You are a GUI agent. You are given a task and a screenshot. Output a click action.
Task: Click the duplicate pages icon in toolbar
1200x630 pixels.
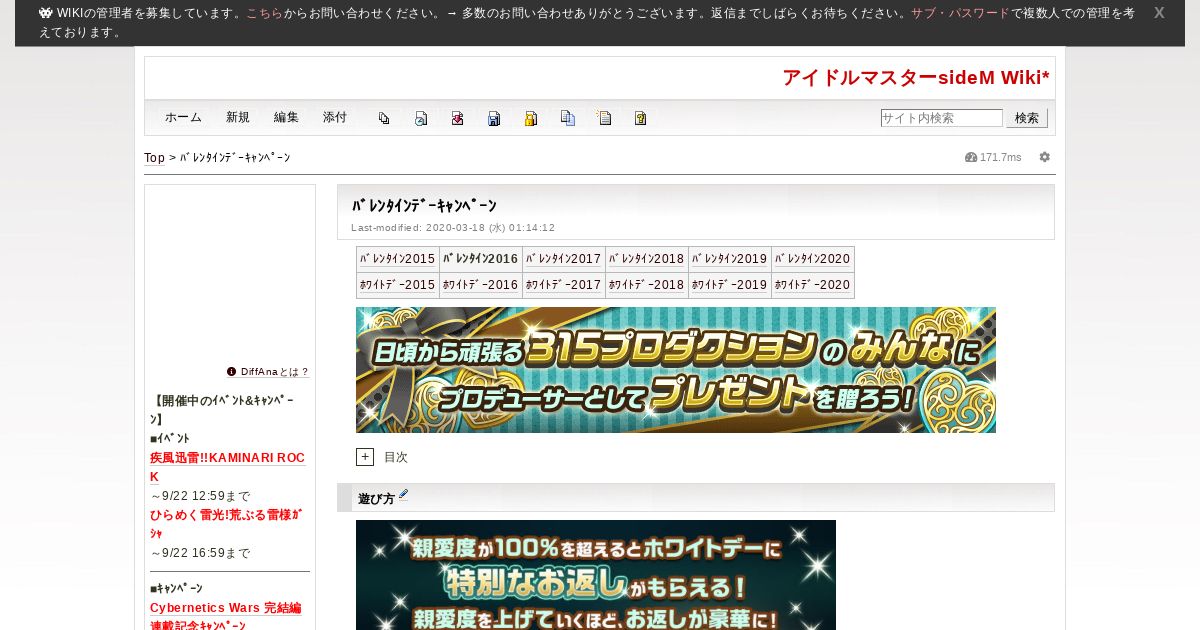[x=568, y=118]
